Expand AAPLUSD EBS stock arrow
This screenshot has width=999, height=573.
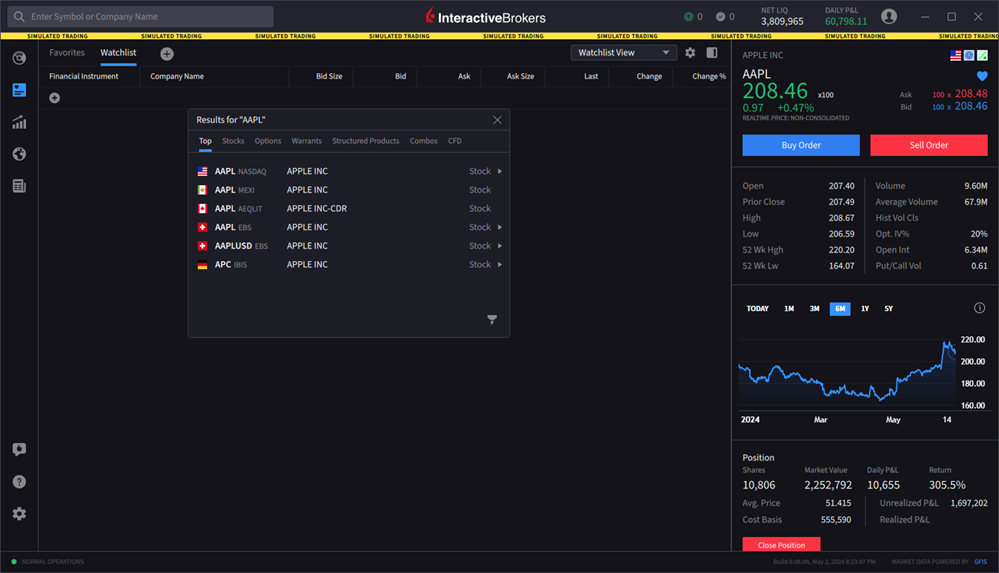pyautogui.click(x=500, y=245)
